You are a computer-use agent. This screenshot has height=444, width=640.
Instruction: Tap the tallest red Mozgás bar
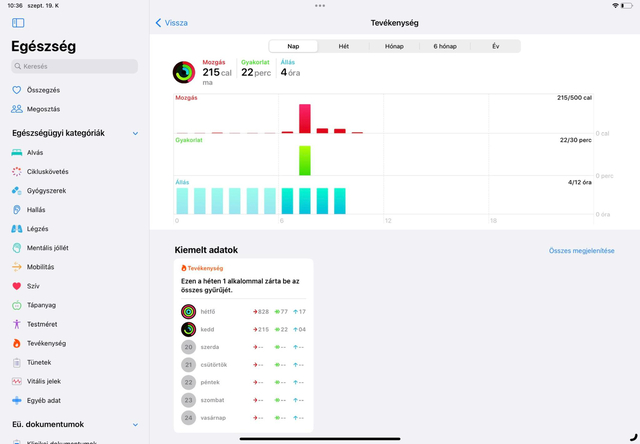pos(304,118)
